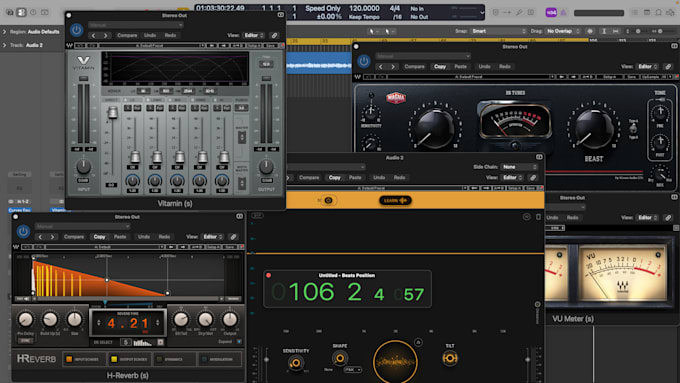Click the Beast knob in BB Tubes

594,128
